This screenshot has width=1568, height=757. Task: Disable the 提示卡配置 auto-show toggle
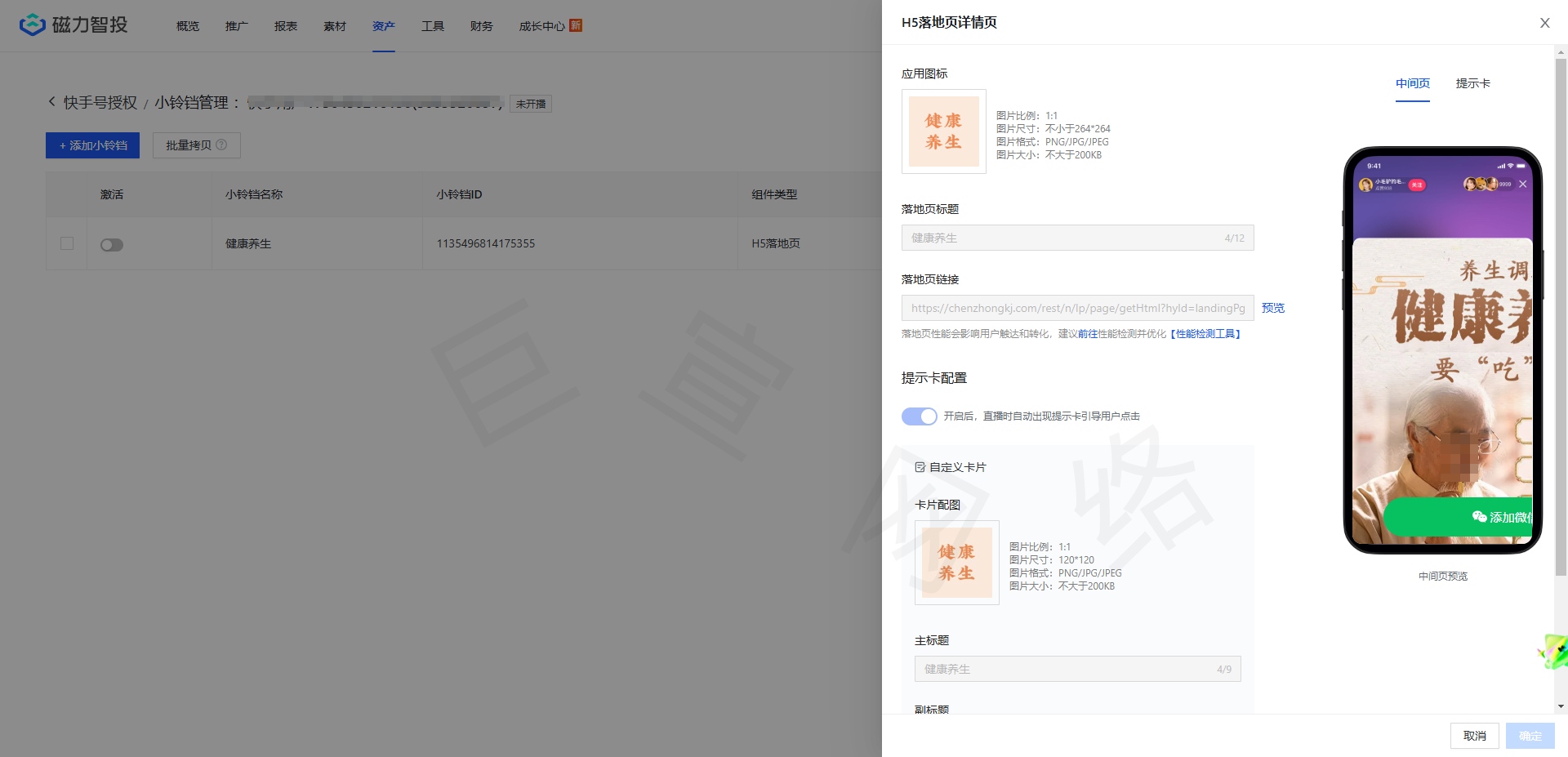tap(919, 416)
